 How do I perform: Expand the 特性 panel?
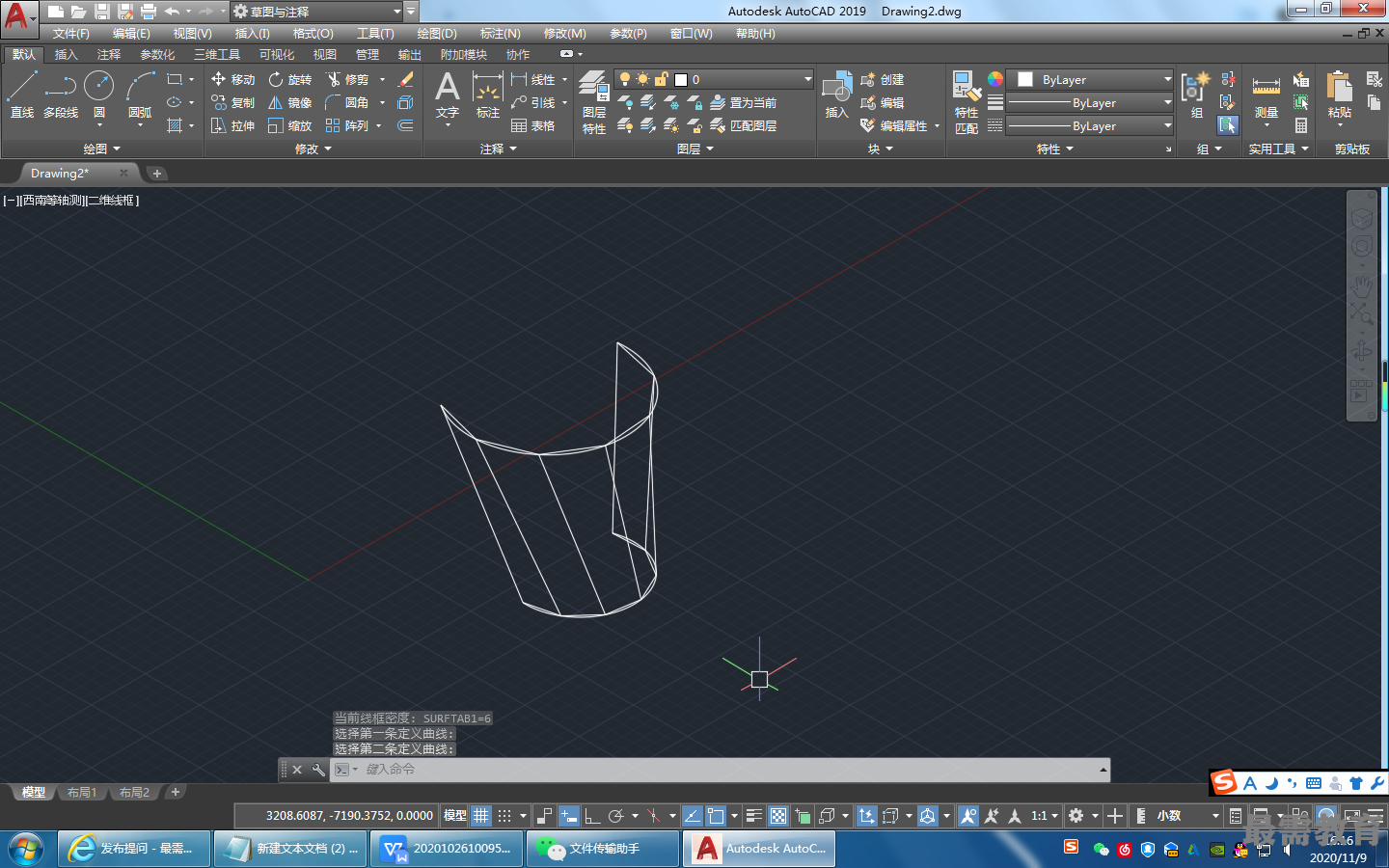pos(1055,149)
